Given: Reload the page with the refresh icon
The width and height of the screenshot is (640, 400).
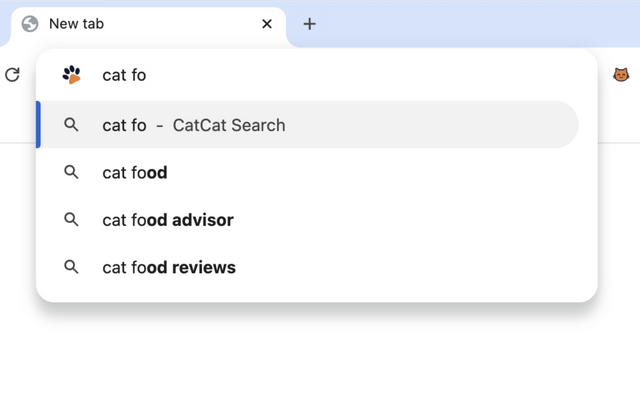Looking at the screenshot, I should pyautogui.click(x=12, y=75).
